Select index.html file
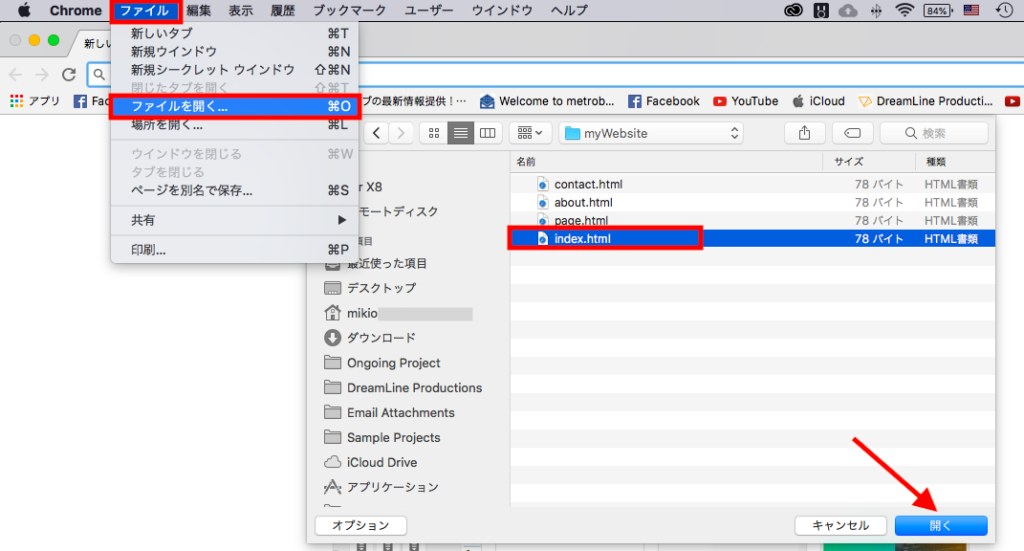 point(752,239)
